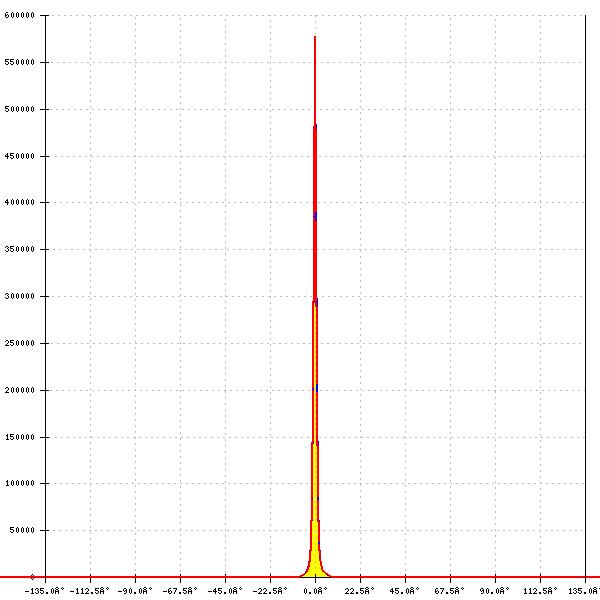Click the 50000 y-axis label
The width and height of the screenshot is (600, 600).
(x=22, y=531)
